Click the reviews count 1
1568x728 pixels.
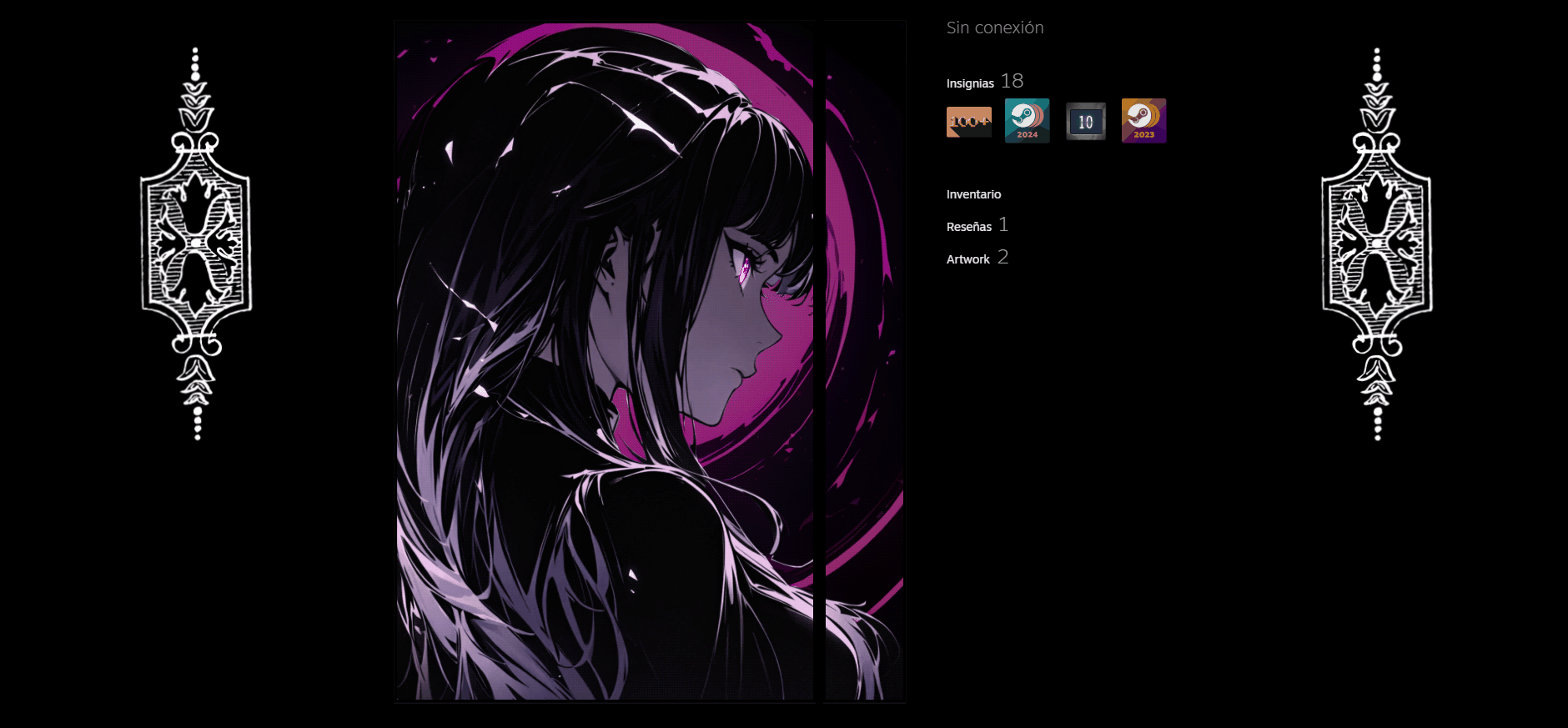point(1003,224)
